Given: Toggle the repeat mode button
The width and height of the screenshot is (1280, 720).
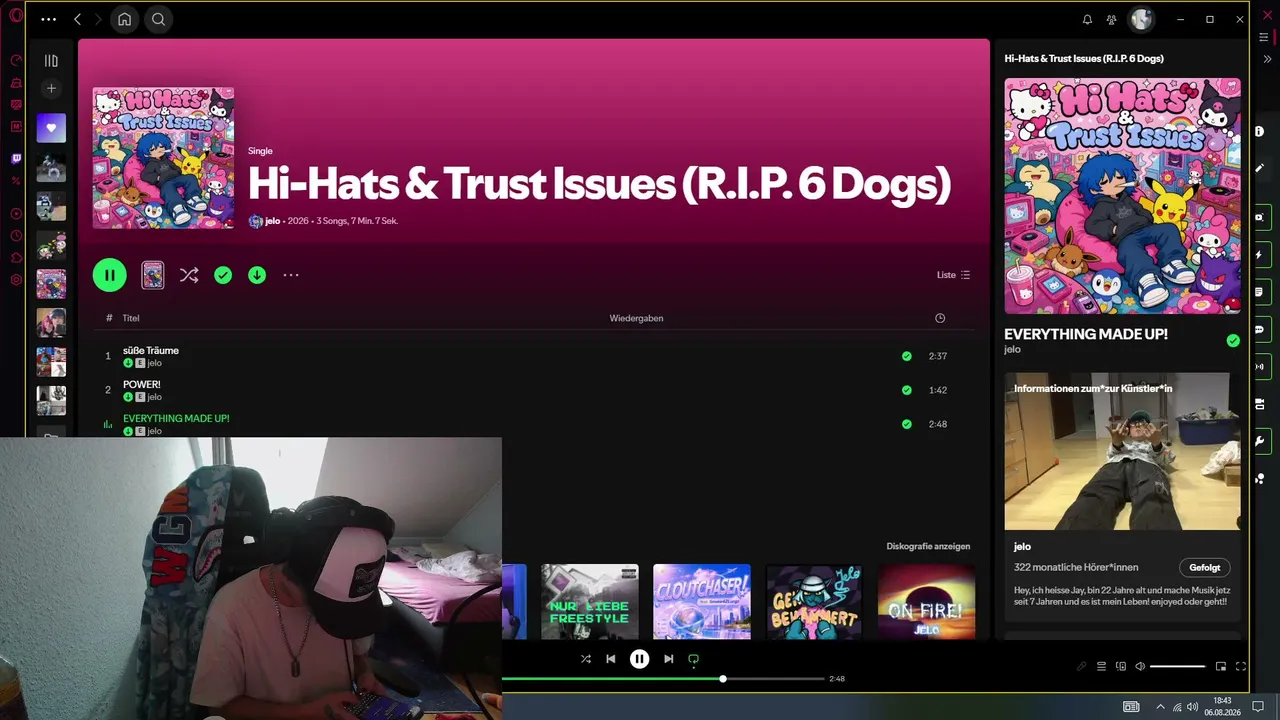Looking at the screenshot, I should pyautogui.click(x=693, y=659).
